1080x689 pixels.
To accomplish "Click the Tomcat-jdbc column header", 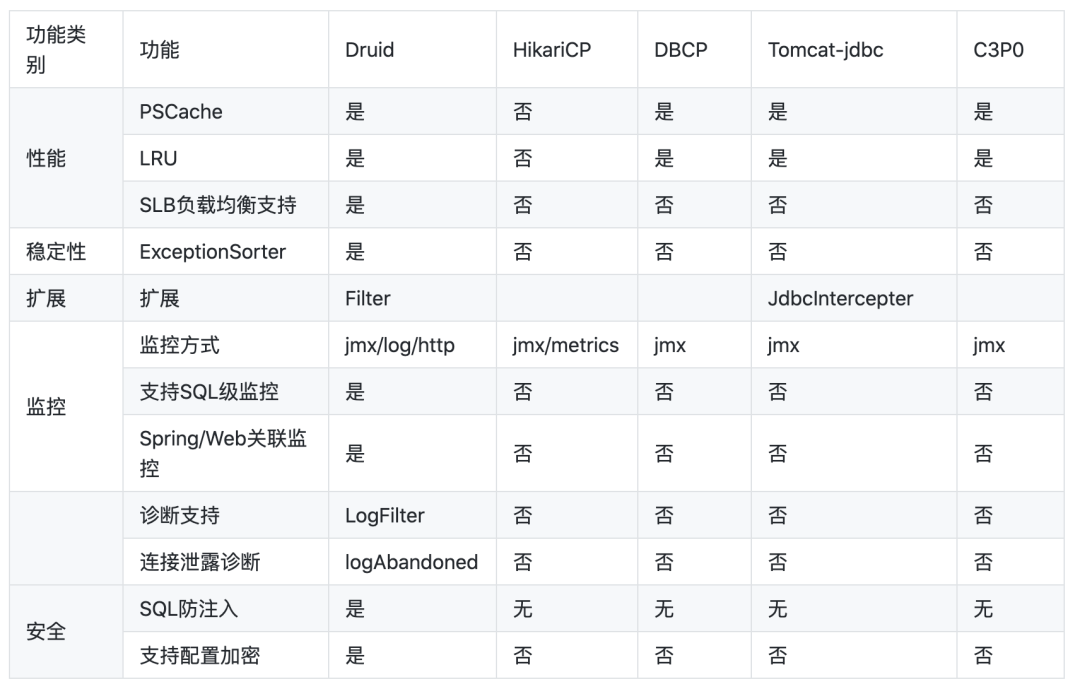I will pos(825,50).
